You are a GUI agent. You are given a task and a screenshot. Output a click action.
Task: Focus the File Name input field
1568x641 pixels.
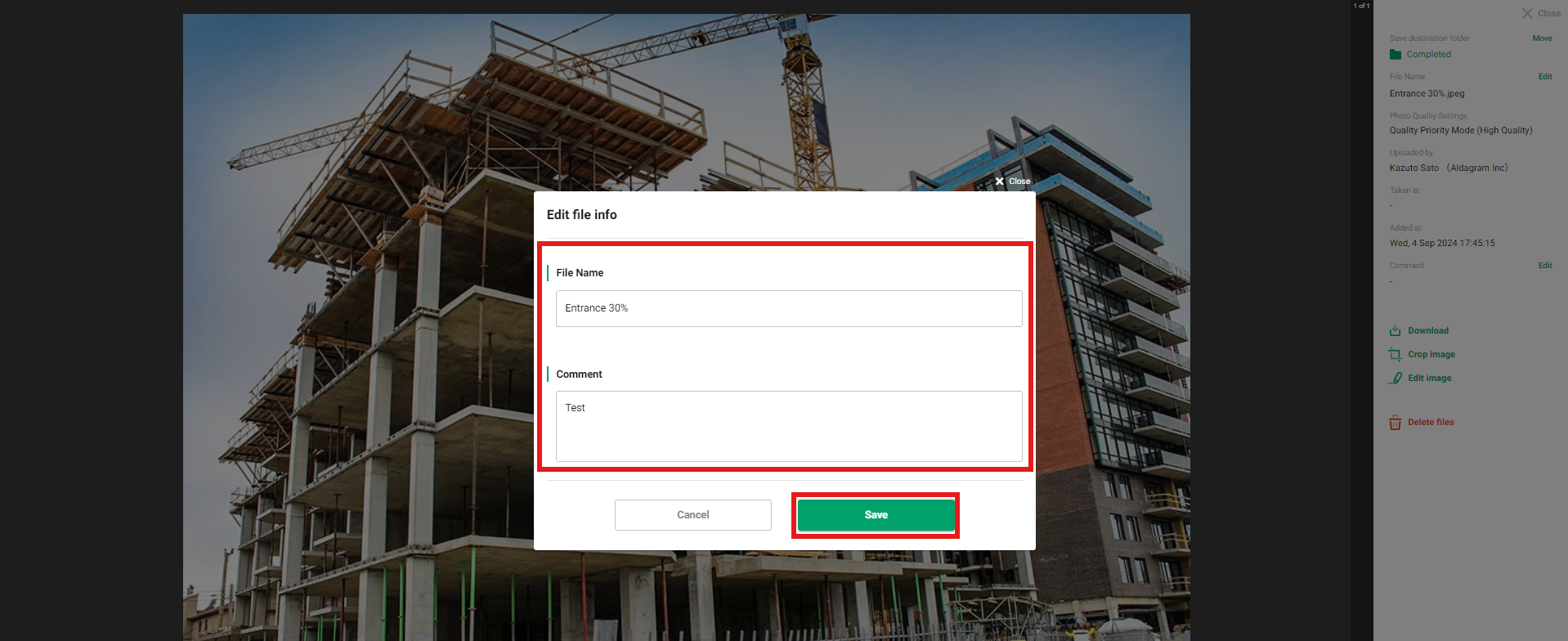789,308
